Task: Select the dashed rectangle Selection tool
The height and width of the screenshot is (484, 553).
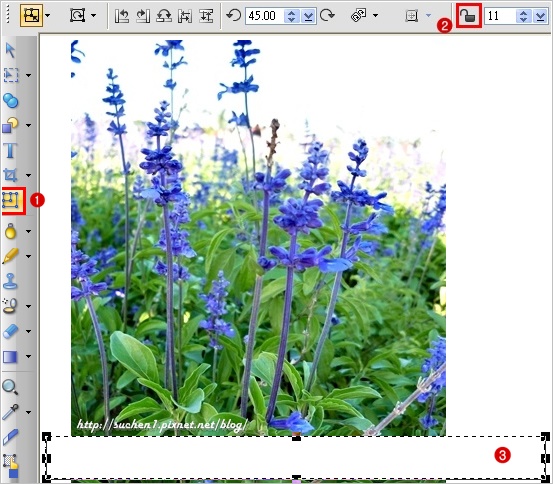Action: pos(11,75)
